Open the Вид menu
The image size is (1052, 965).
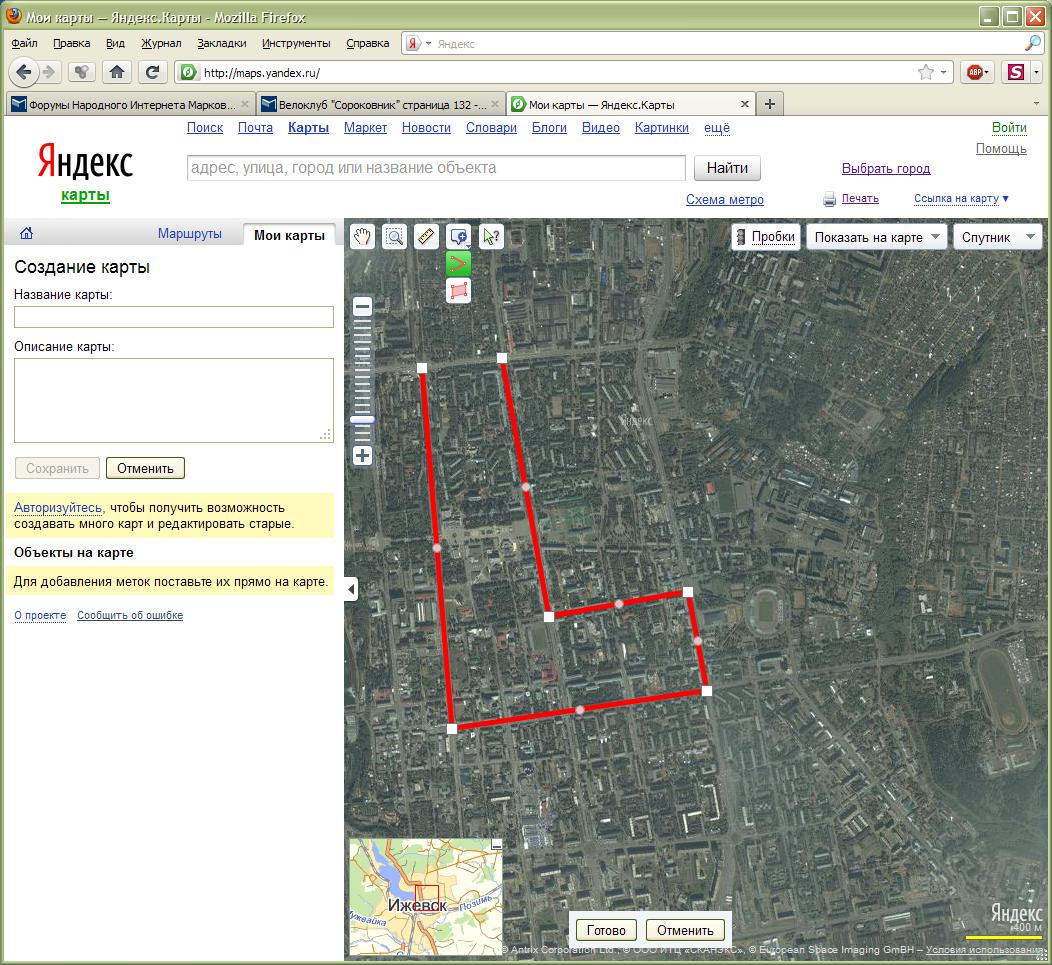coord(115,43)
